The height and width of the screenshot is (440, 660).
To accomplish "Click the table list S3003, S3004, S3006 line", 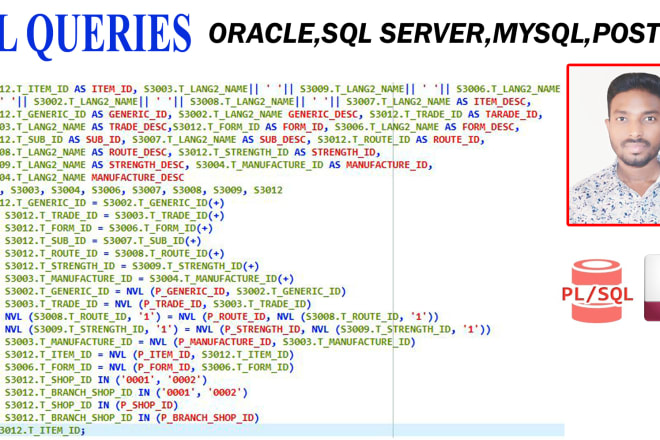I will [141, 190].
